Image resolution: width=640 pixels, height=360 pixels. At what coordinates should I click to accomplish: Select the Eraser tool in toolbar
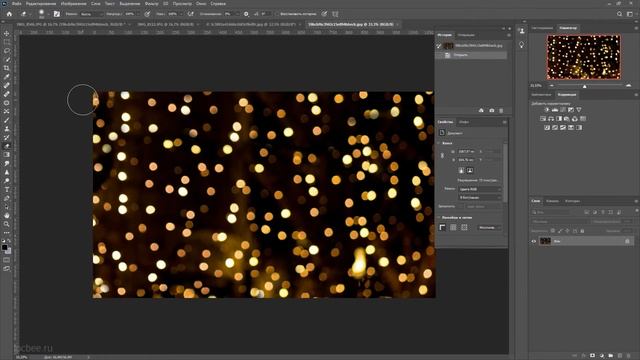pyautogui.click(x=7, y=146)
